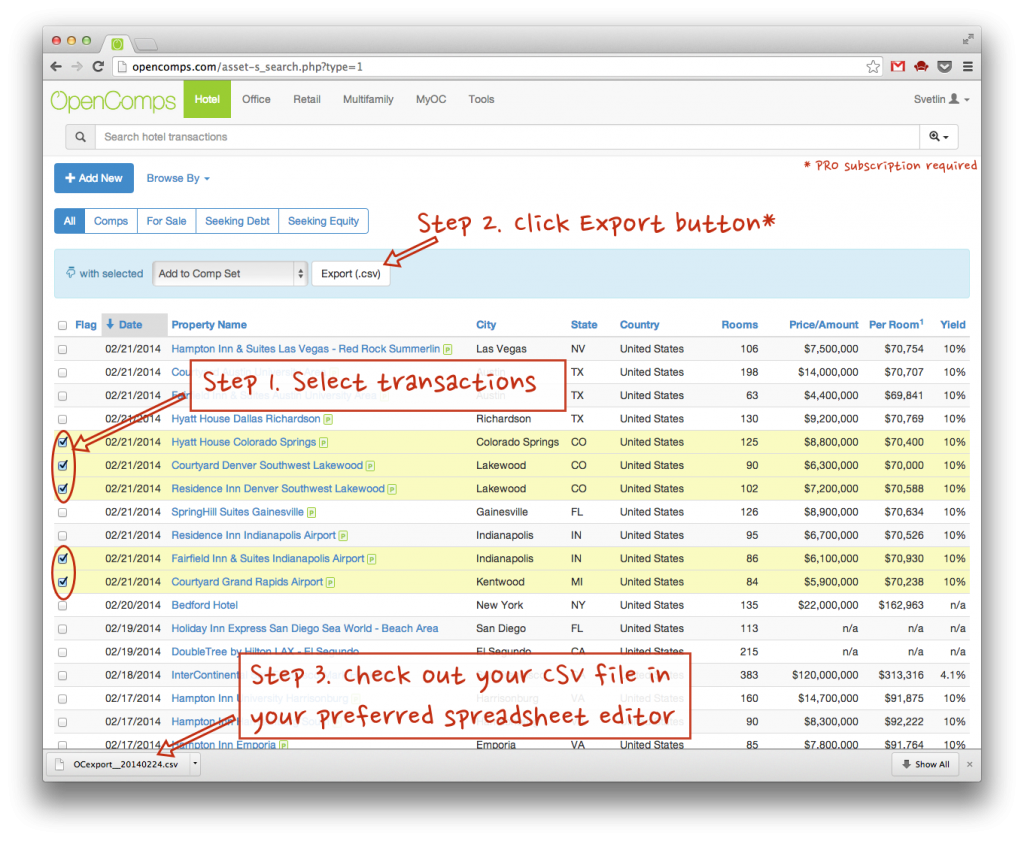Uncheck the Hyatt House Colorado Springs row
The height and width of the screenshot is (841, 1024).
63,442
